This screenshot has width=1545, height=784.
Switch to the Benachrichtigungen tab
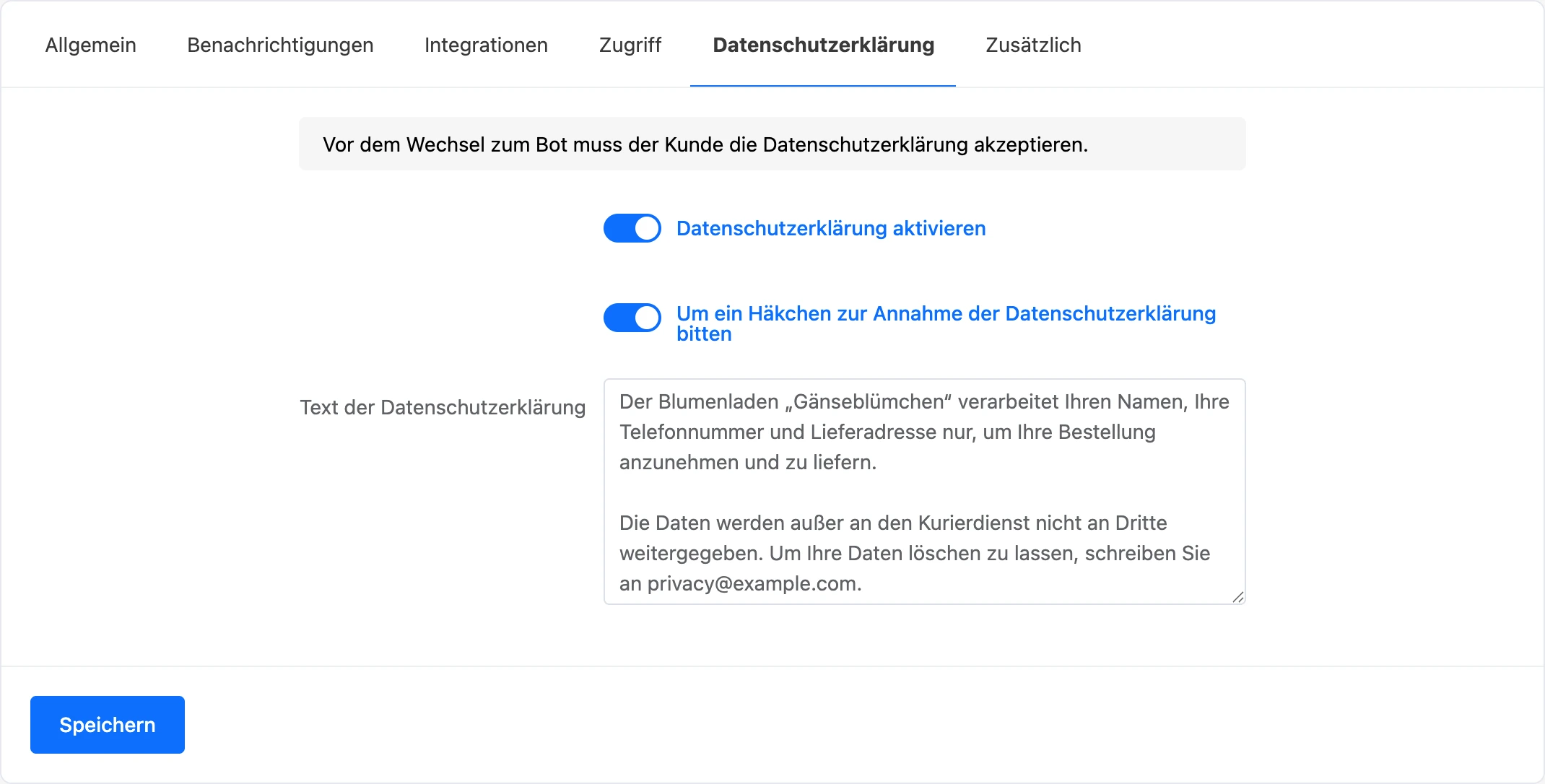(x=280, y=45)
